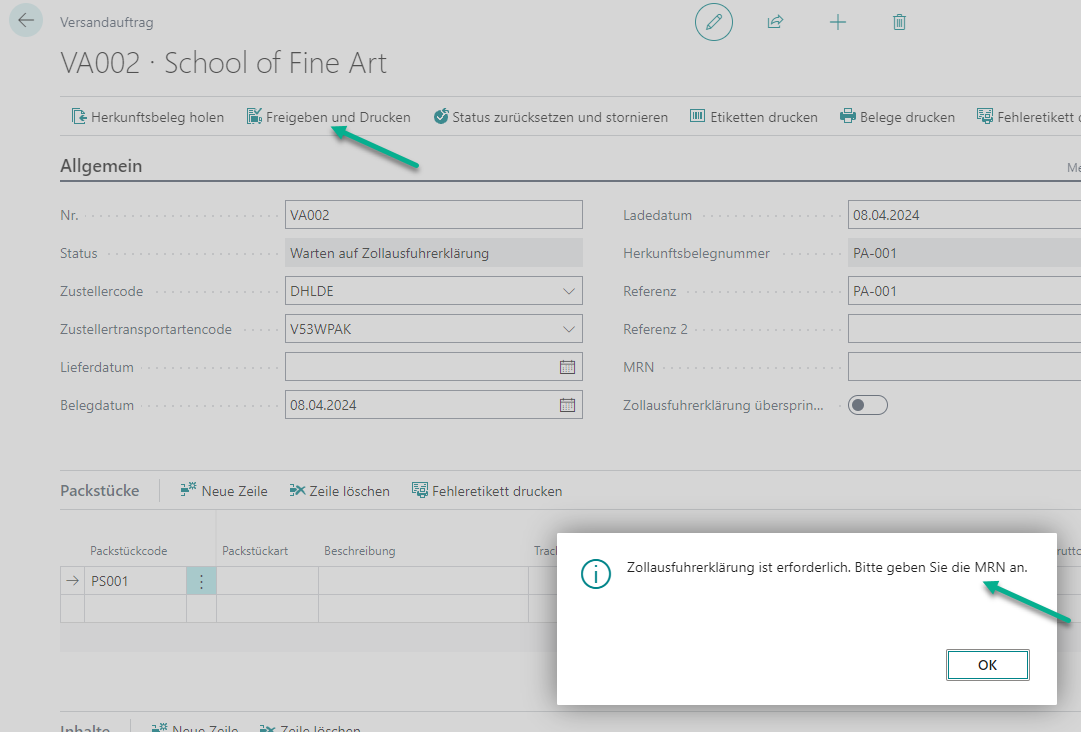Click Neue Zeile in Packstücke

coord(224,491)
